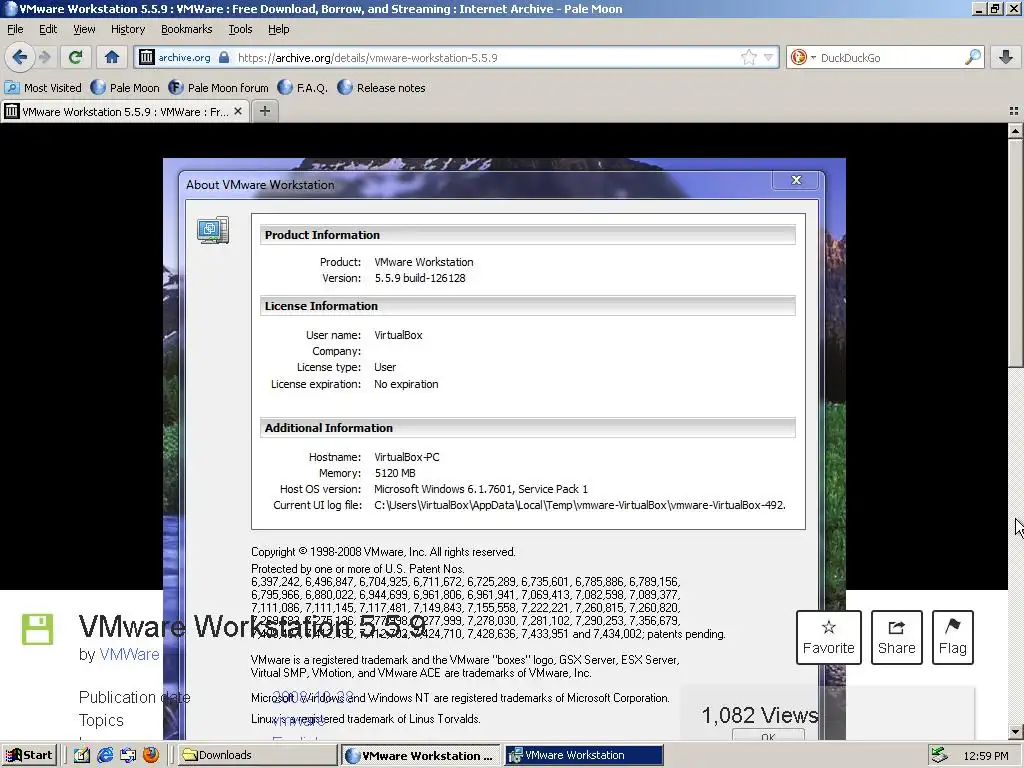Screen dimensions: 1024x768
Task: Open the File menu
Action: click(x=15, y=29)
